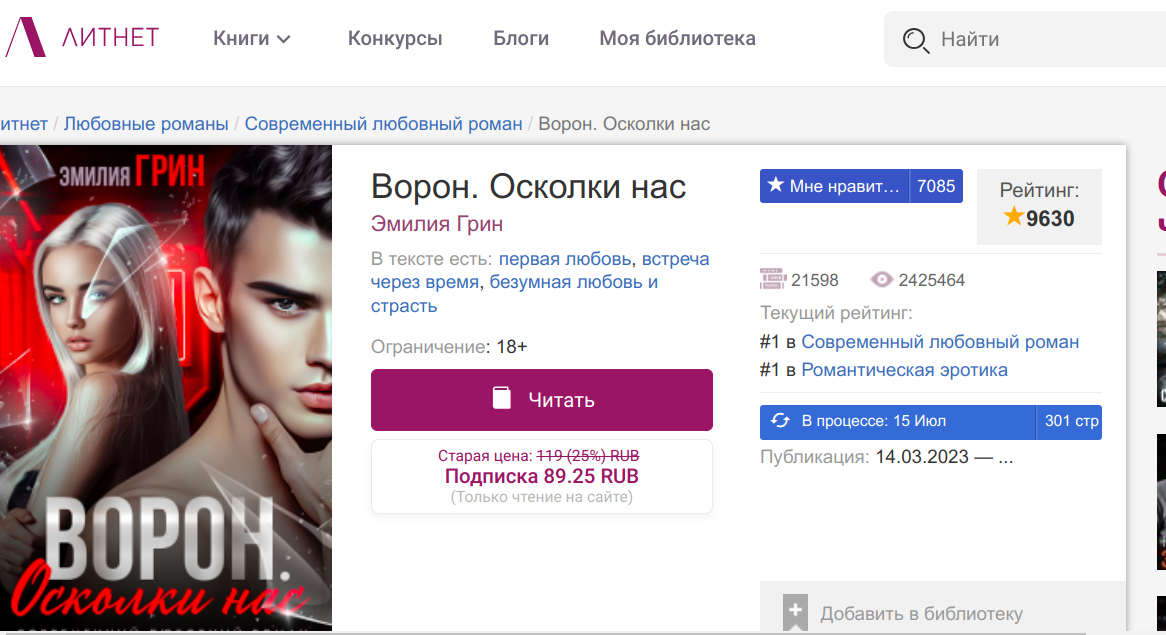
Task: Click 'Добавить в библиотеку' button
Action: coord(921,614)
